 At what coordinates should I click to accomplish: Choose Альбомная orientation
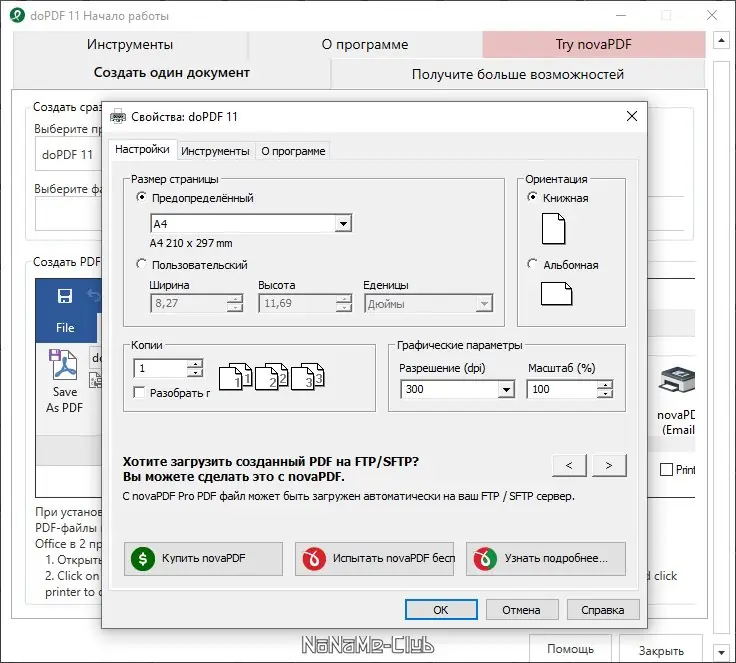click(532, 264)
